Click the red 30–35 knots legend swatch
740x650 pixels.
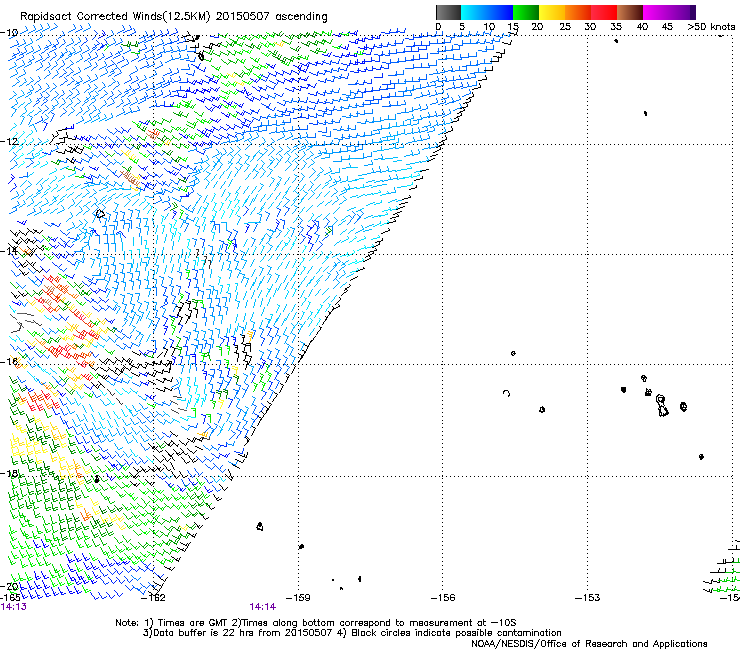[604, 12]
